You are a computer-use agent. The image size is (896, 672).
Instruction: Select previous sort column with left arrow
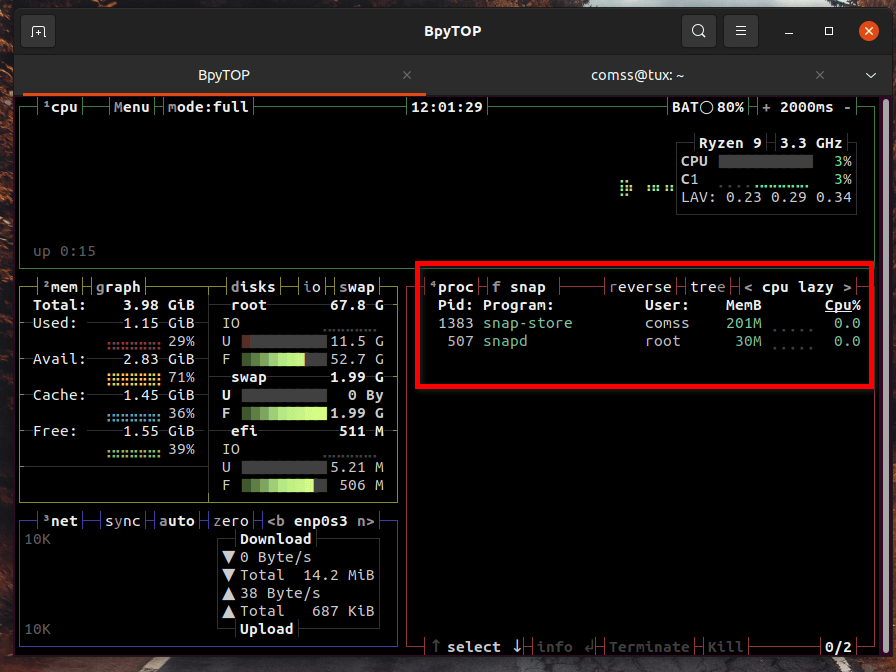point(748,287)
